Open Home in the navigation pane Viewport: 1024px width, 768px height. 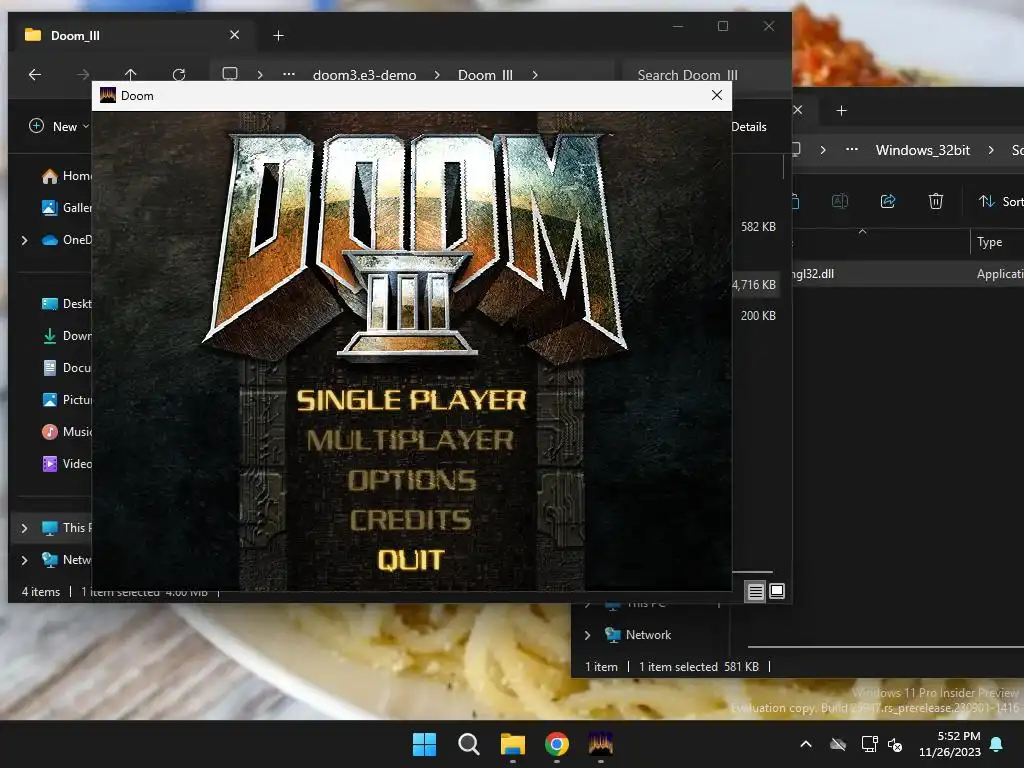coord(65,176)
